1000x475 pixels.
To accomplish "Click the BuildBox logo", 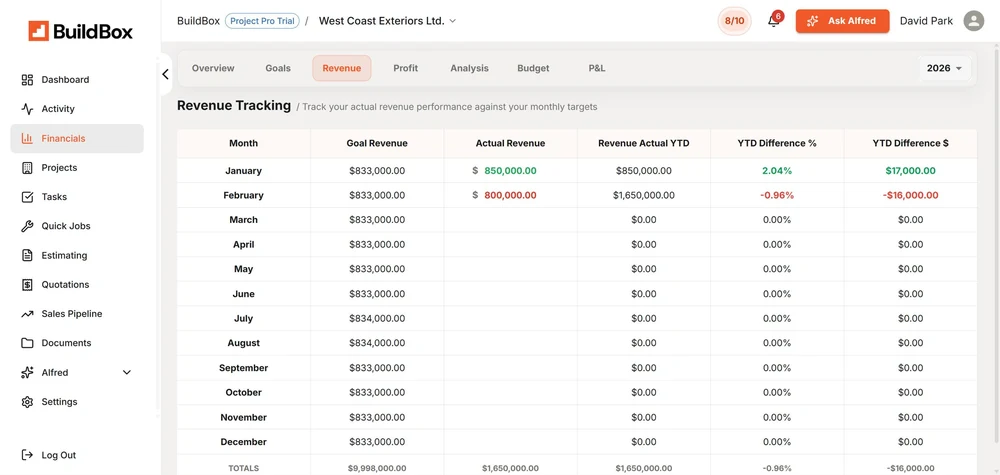I will (x=80, y=31).
